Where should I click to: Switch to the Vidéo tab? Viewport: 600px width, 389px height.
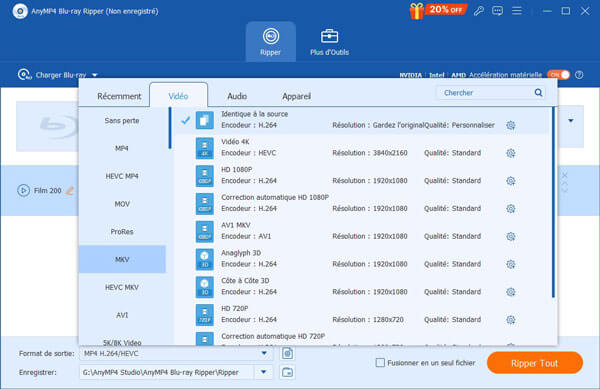click(178, 96)
